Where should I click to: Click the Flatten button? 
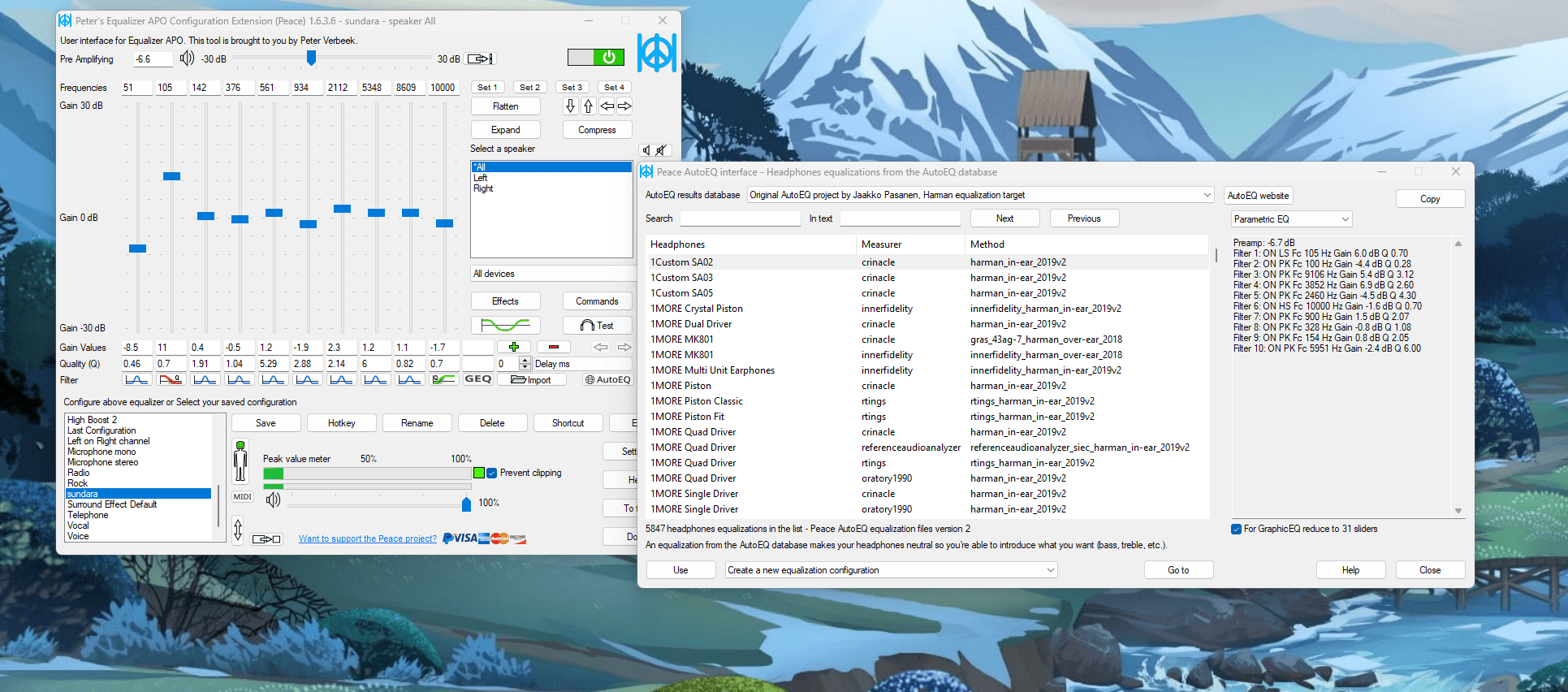pyautogui.click(x=505, y=106)
